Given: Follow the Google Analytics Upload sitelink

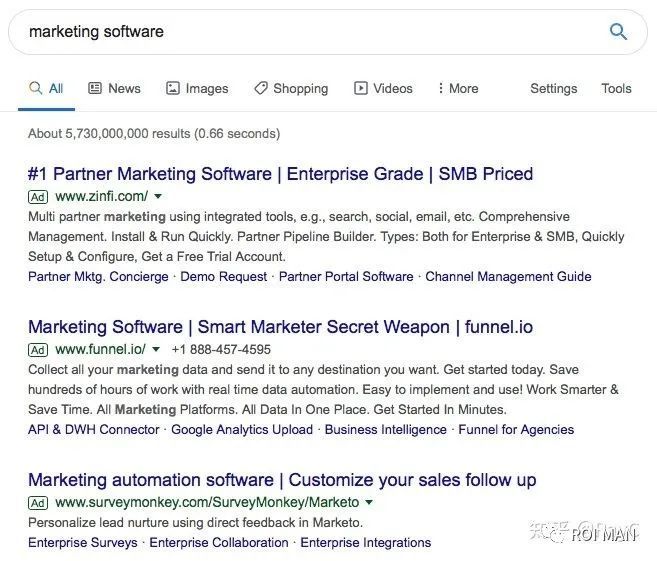Looking at the screenshot, I should click(242, 429).
